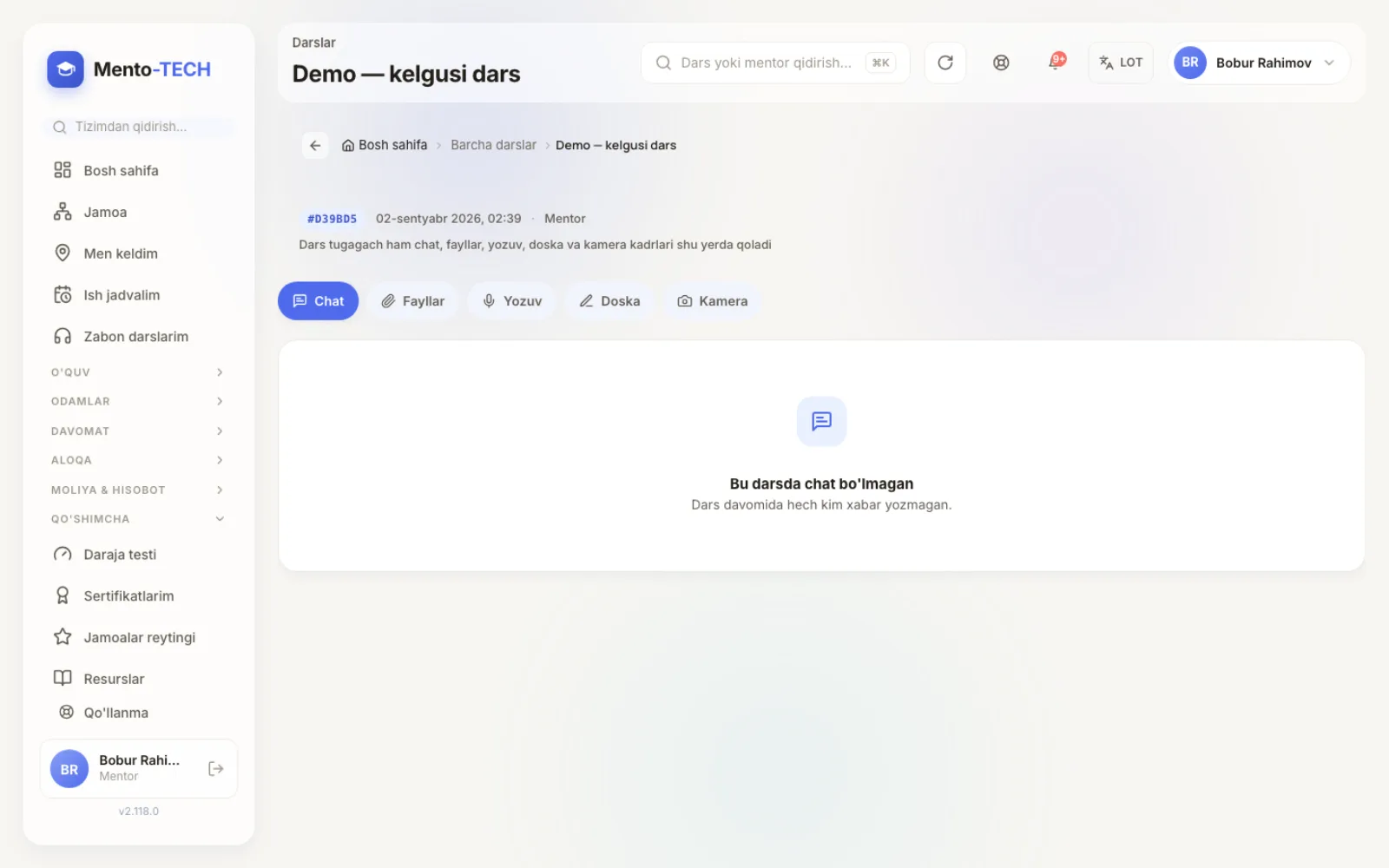Switch to the Fayllar tab
The width and height of the screenshot is (1389, 868).
(412, 301)
